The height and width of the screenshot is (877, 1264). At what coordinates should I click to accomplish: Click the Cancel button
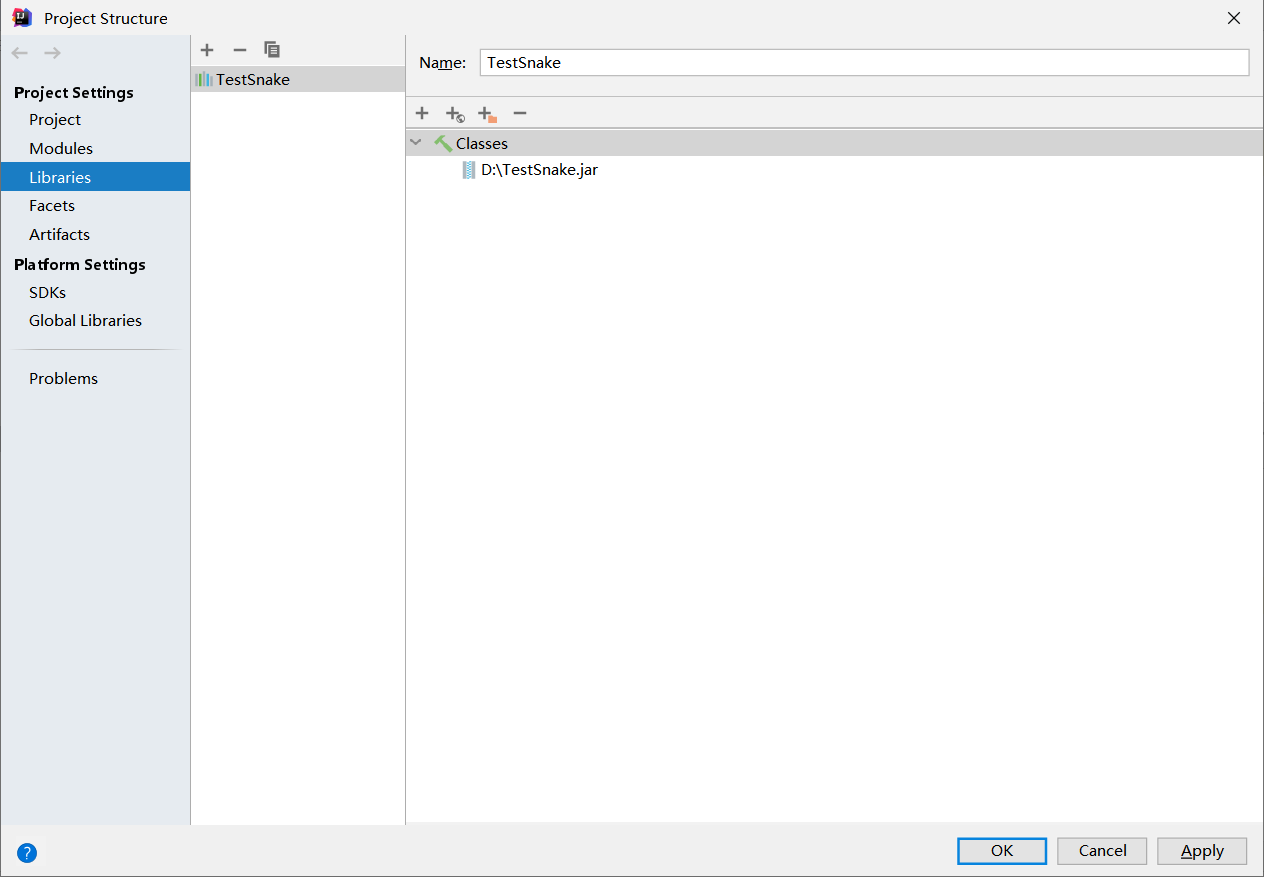(1102, 851)
